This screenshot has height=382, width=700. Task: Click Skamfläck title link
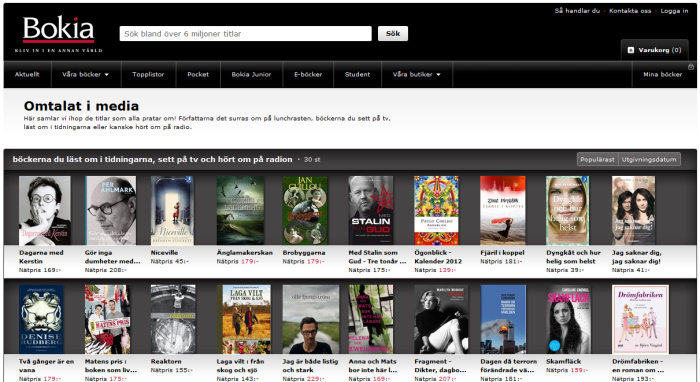pyautogui.click(x=563, y=361)
